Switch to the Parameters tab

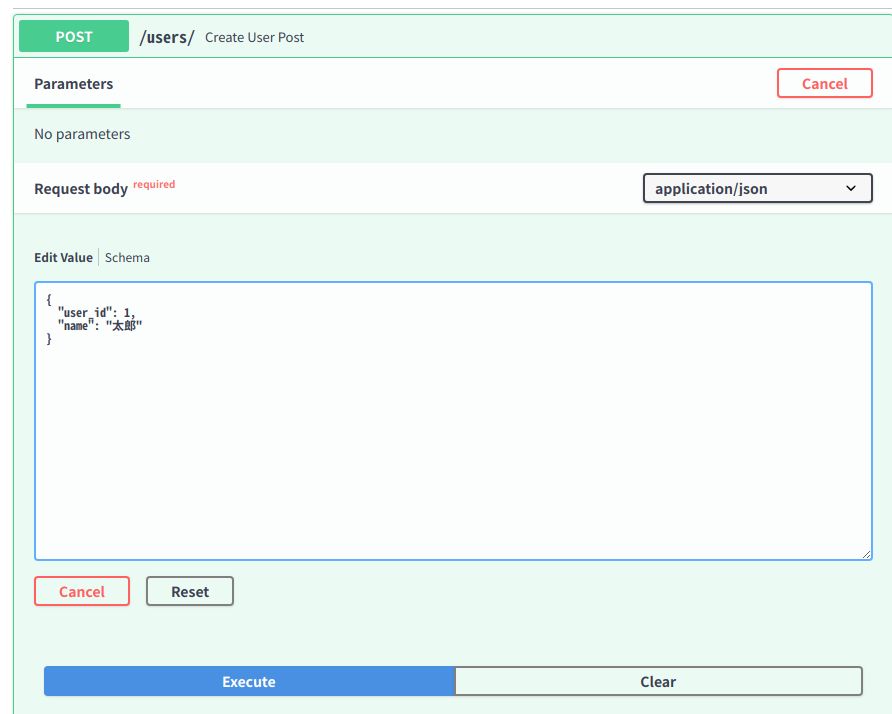click(x=73, y=84)
